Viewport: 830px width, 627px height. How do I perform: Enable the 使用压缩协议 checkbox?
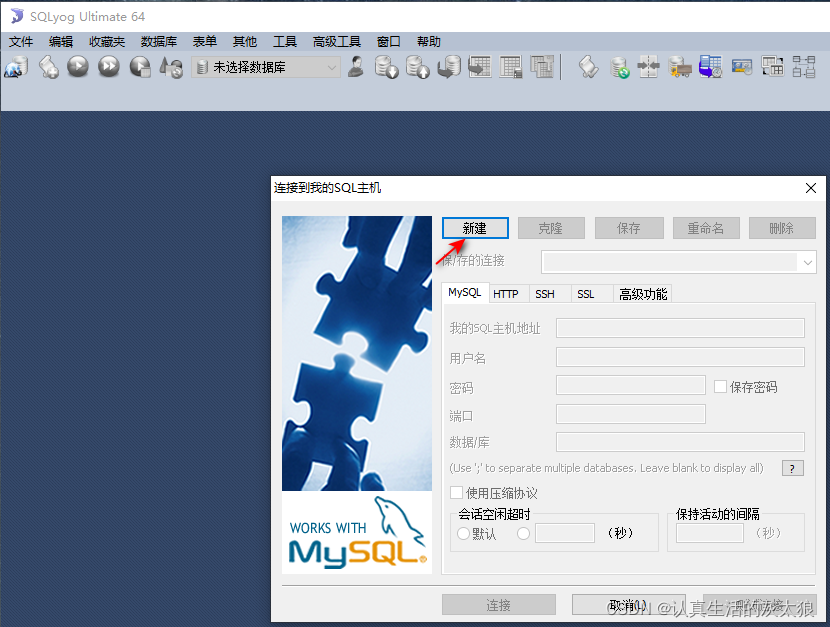[x=456, y=491]
